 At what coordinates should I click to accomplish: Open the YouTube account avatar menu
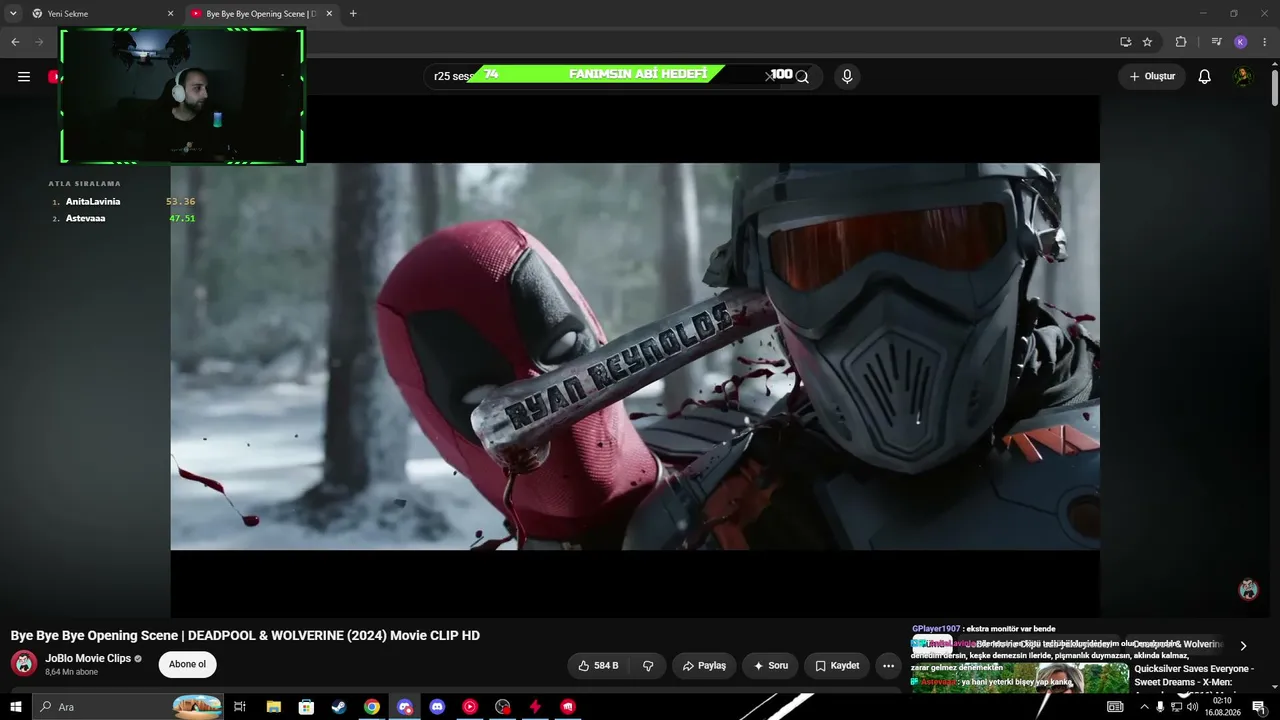tap(1242, 77)
